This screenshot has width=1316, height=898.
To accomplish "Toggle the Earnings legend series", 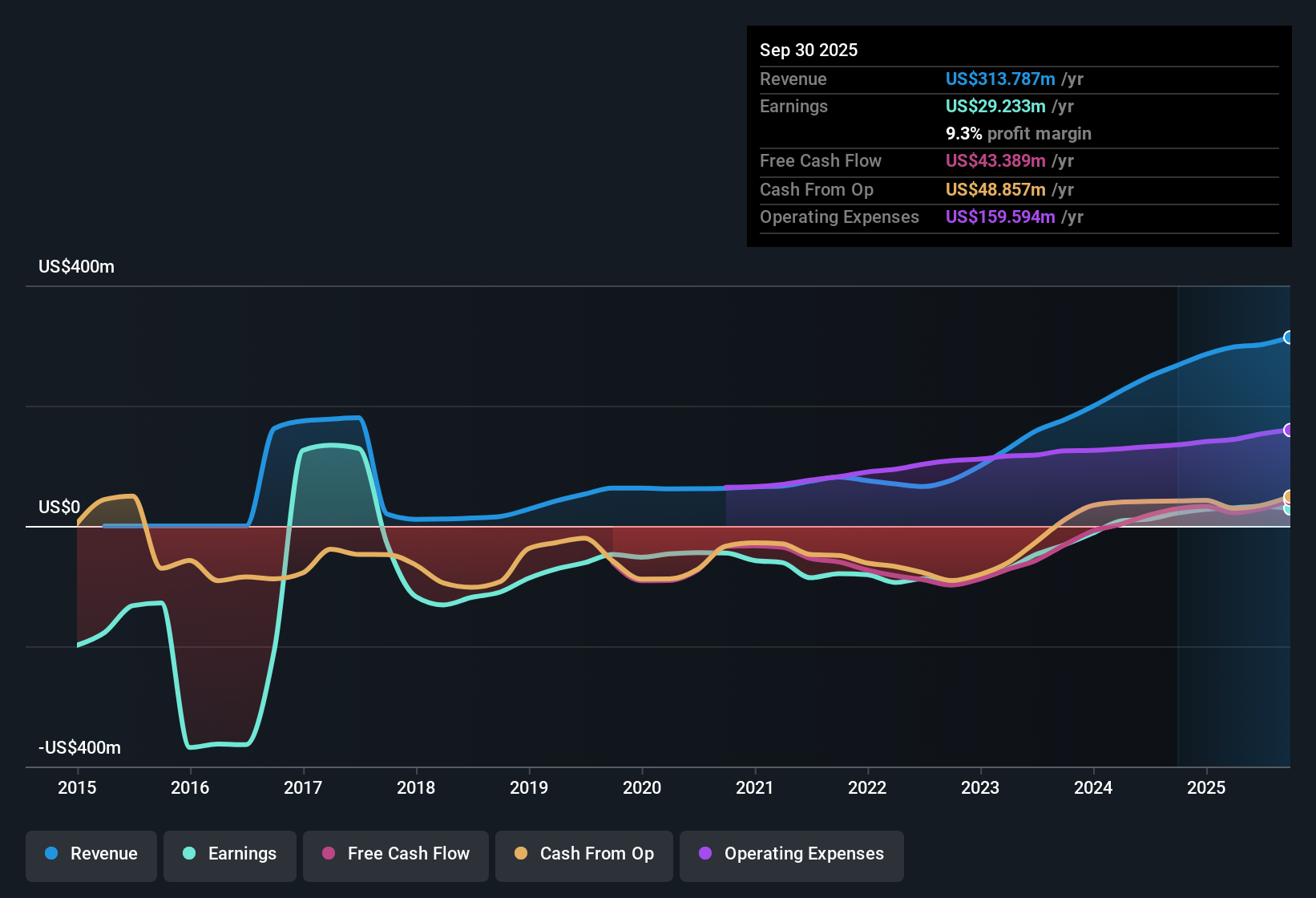I will coord(230,854).
